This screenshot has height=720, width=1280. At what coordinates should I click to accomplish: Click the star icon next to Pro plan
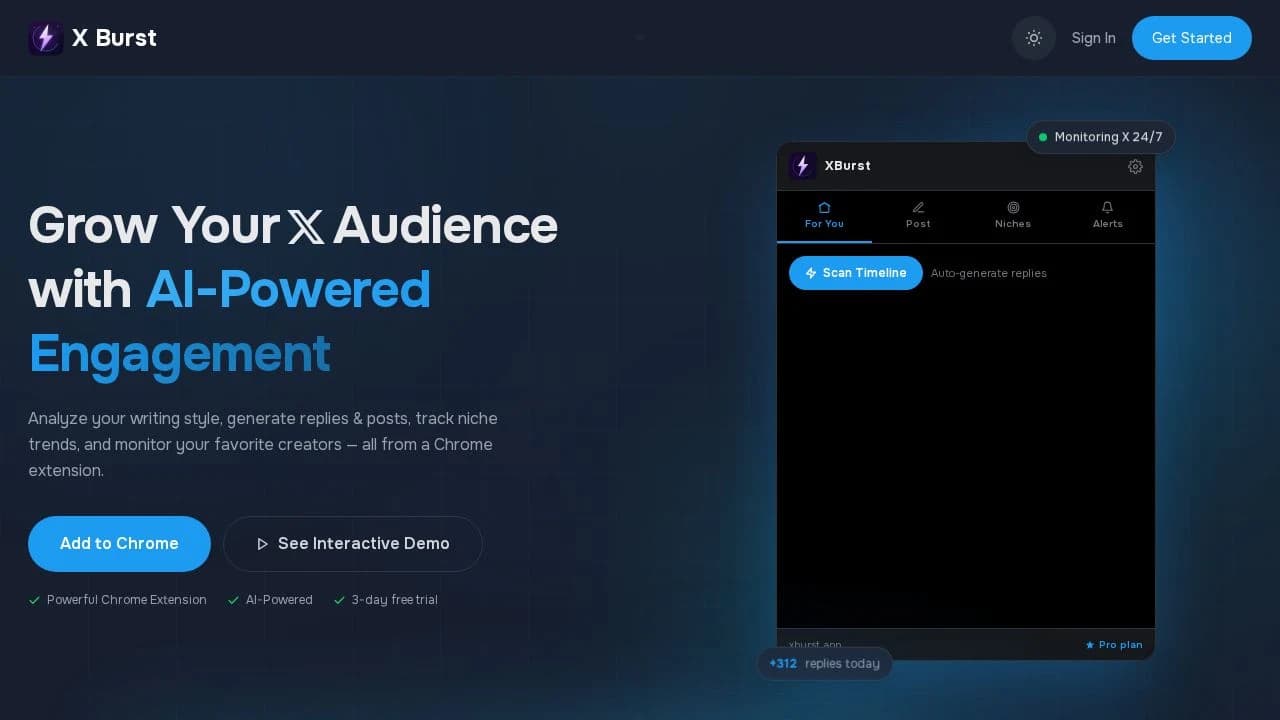(1089, 644)
